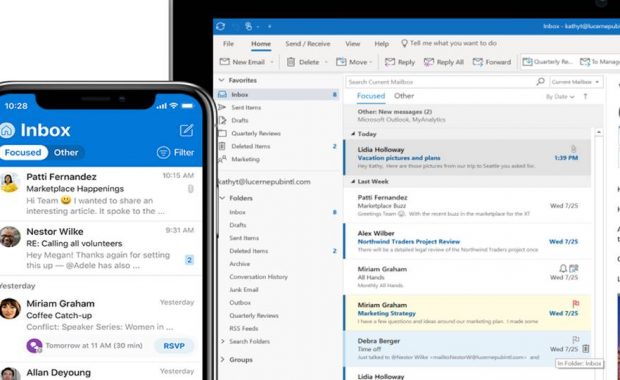Click the meeting icon on All Hands email

(x=573, y=268)
